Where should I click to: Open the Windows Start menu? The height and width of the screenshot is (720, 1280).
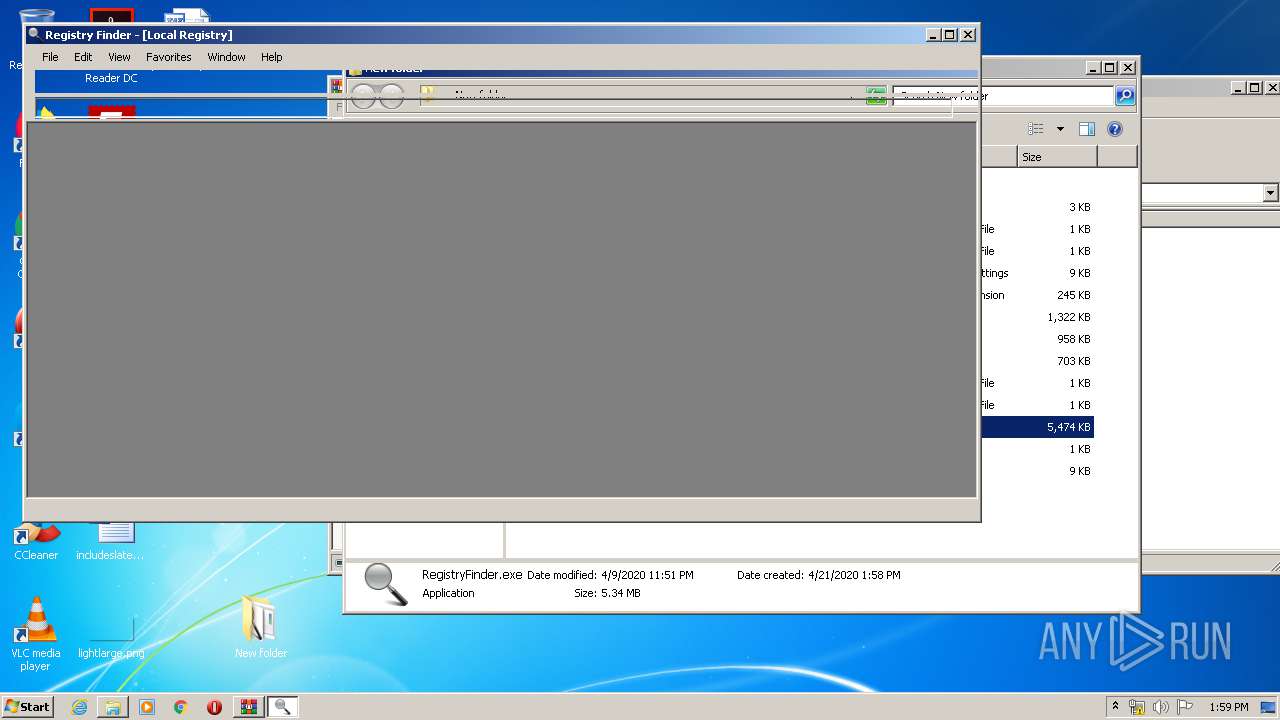[x=28, y=706]
